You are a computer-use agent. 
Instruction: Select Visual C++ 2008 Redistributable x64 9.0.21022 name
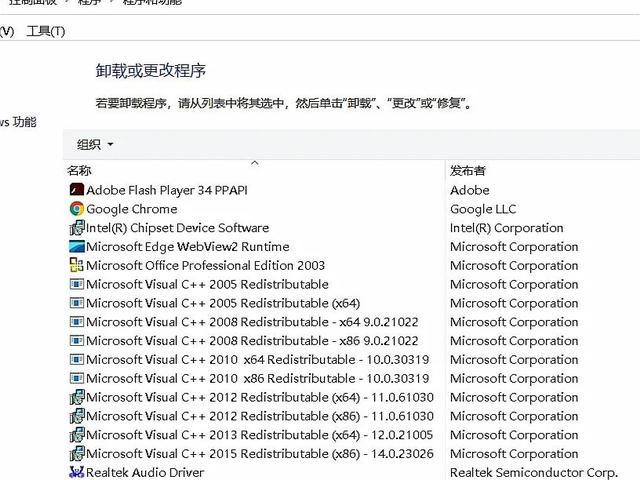(252, 322)
